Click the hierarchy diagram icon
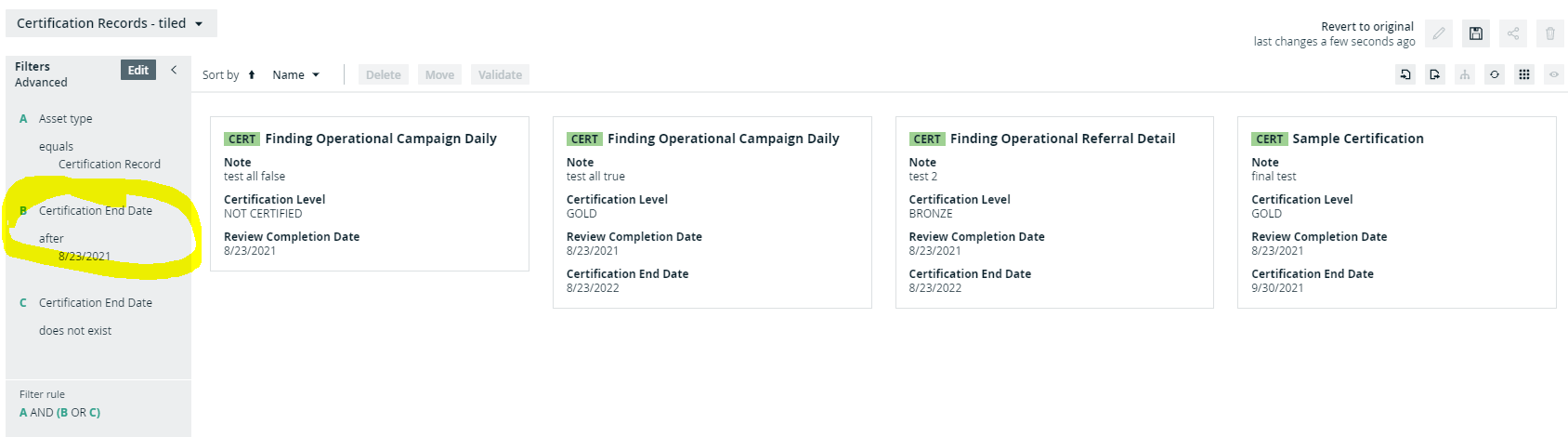The height and width of the screenshot is (437, 1568). pos(1465,74)
